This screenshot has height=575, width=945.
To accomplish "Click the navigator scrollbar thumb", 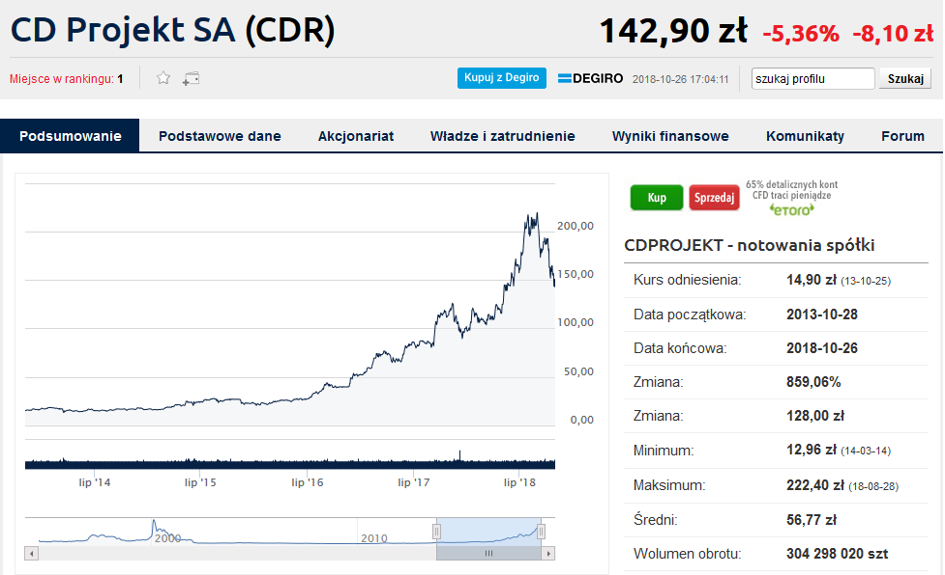I will pyautogui.click(x=489, y=553).
